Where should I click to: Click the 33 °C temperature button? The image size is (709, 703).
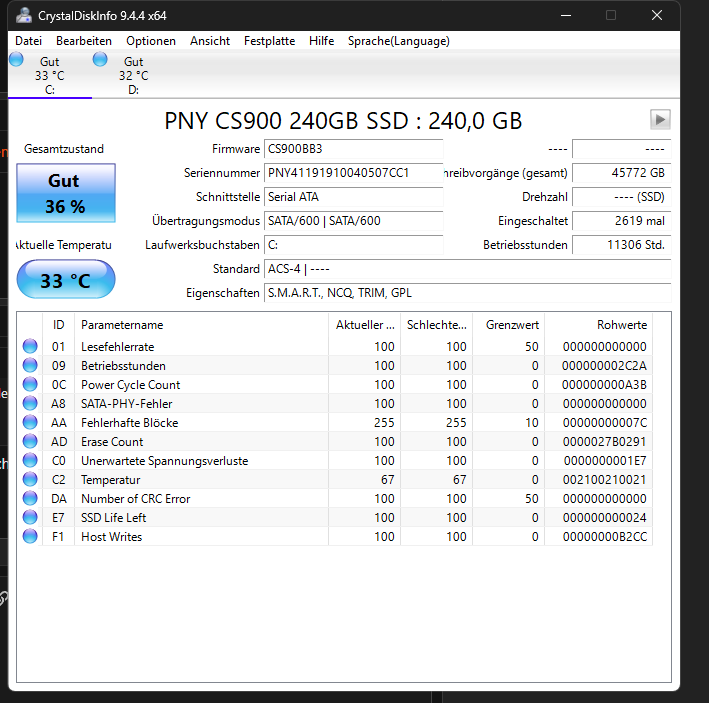[x=66, y=279]
